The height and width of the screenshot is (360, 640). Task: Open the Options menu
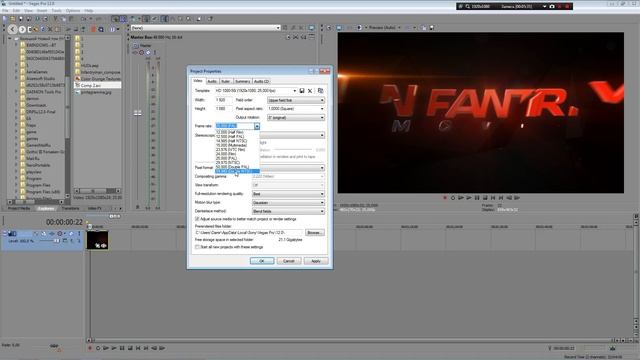click(x=73, y=11)
